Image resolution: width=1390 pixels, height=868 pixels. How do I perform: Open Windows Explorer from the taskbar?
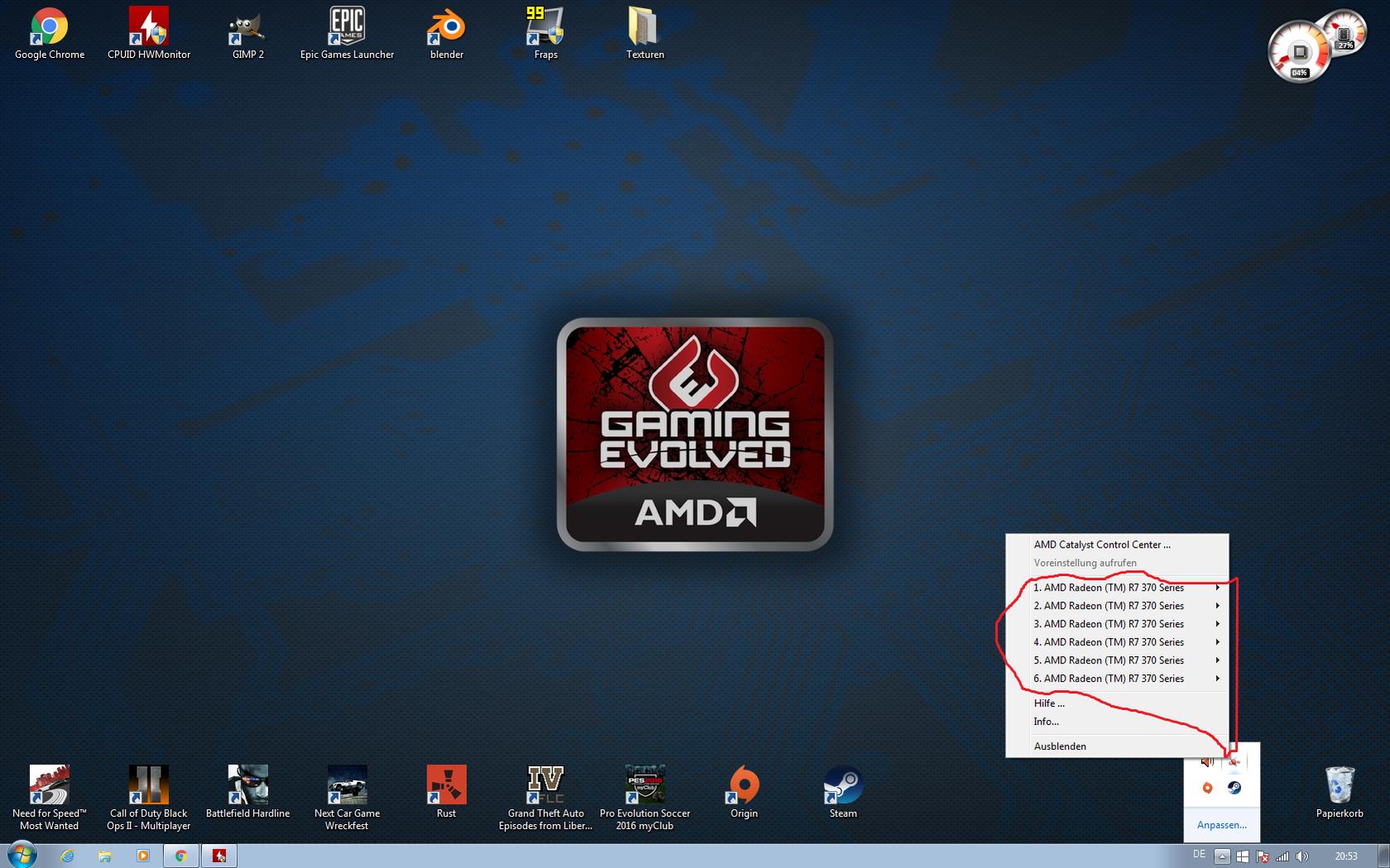tap(105, 856)
